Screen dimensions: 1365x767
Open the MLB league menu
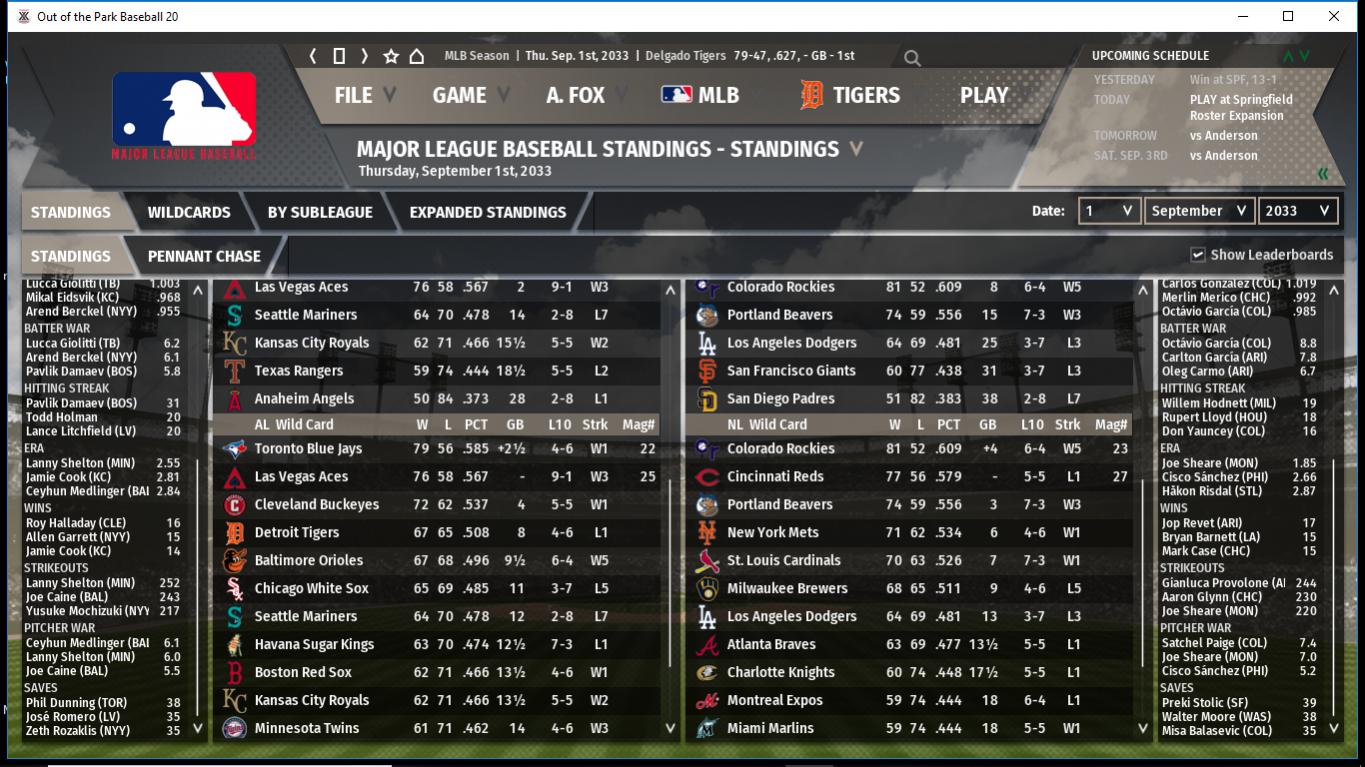700,95
